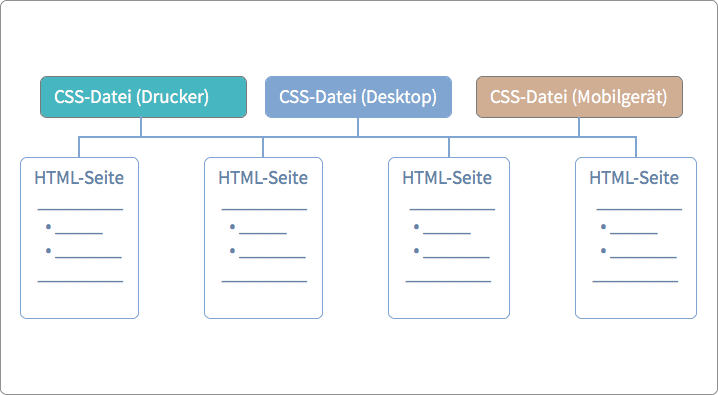
Task: Select the fourth HTML-Seite page icon
Action: tap(636, 238)
